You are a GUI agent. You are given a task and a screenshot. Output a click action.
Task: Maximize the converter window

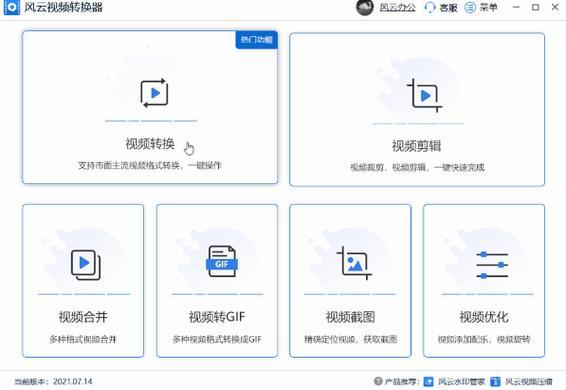536,7
